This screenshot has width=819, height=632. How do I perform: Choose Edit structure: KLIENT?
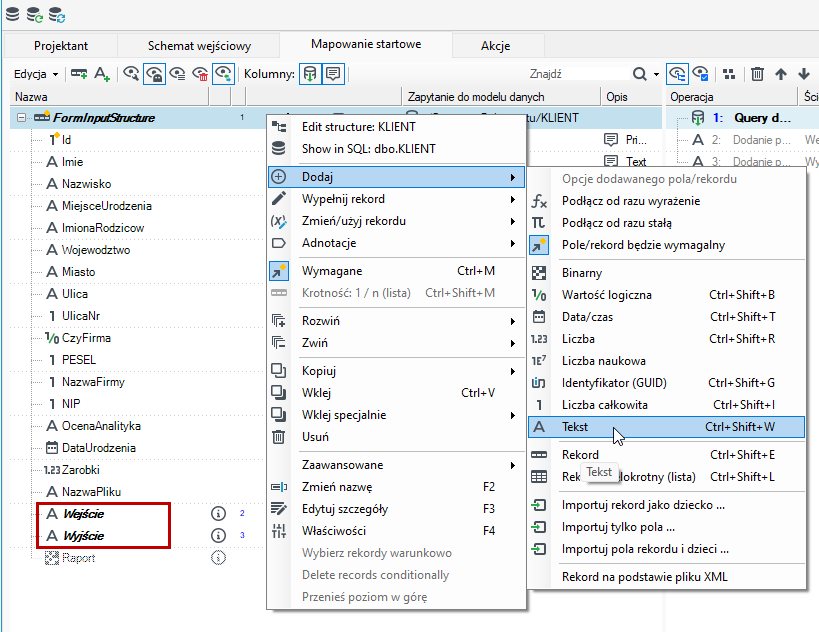tap(396, 127)
